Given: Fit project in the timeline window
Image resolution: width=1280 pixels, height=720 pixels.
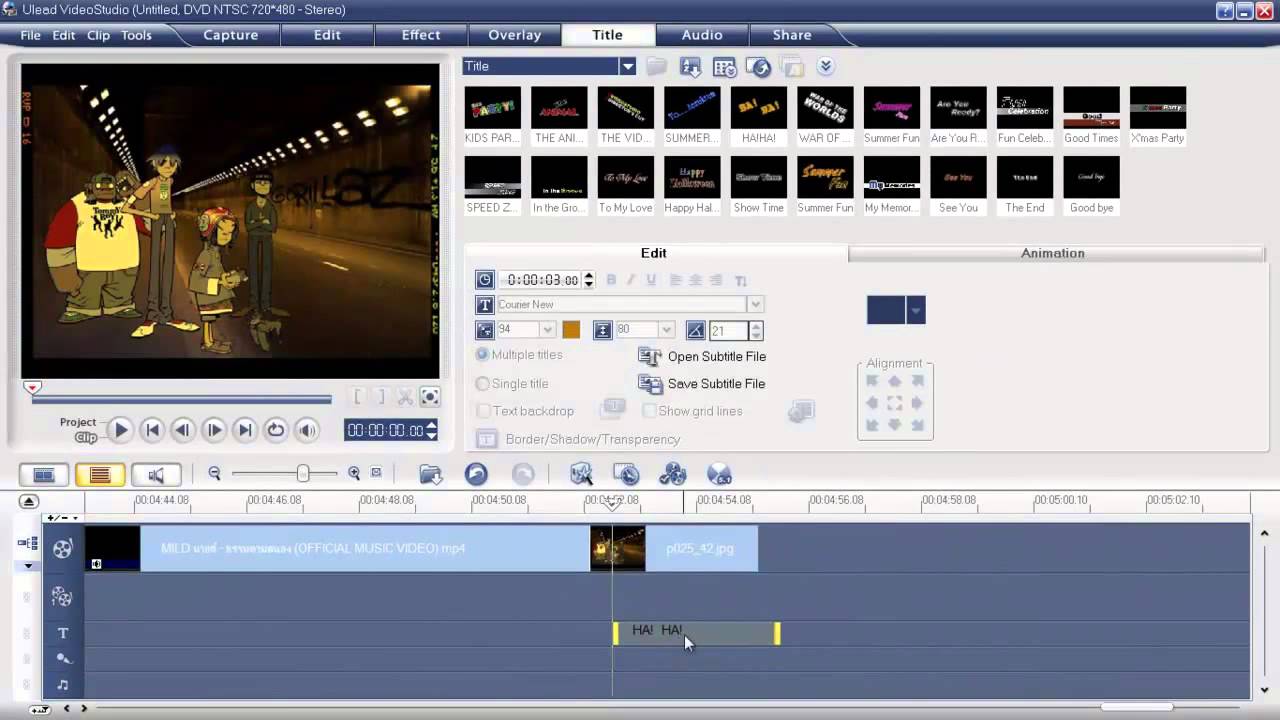Looking at the screenshot, I should 376,473.
